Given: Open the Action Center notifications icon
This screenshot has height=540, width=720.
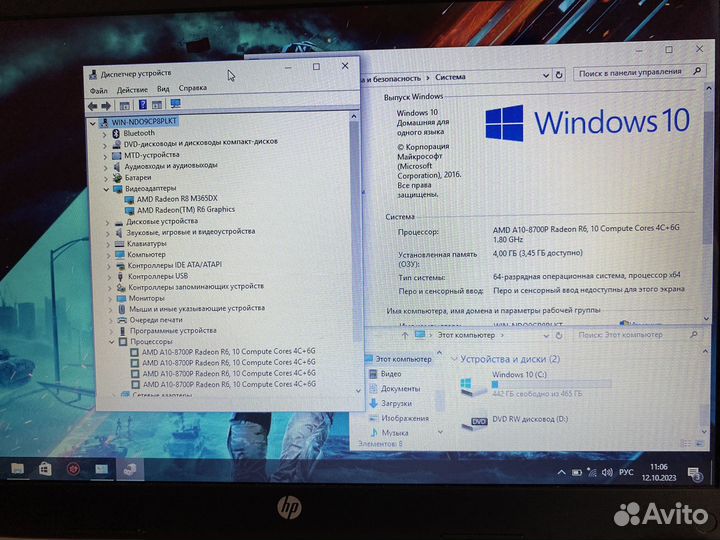Looking at the screenshot, I should (x=694, y=473).
